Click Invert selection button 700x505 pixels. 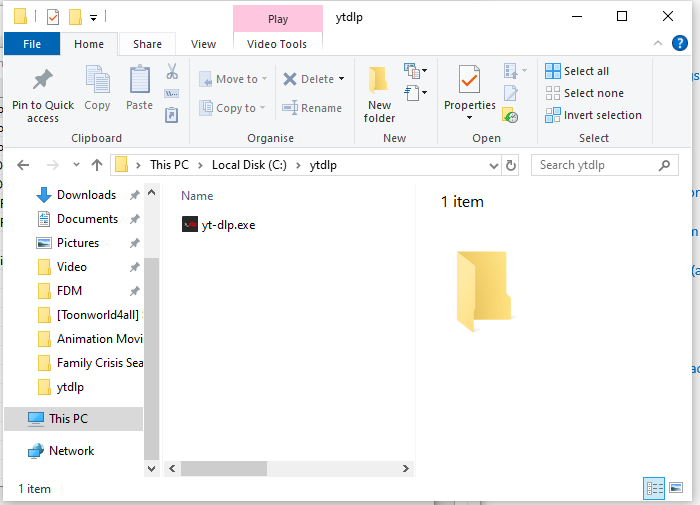point(593,115)
